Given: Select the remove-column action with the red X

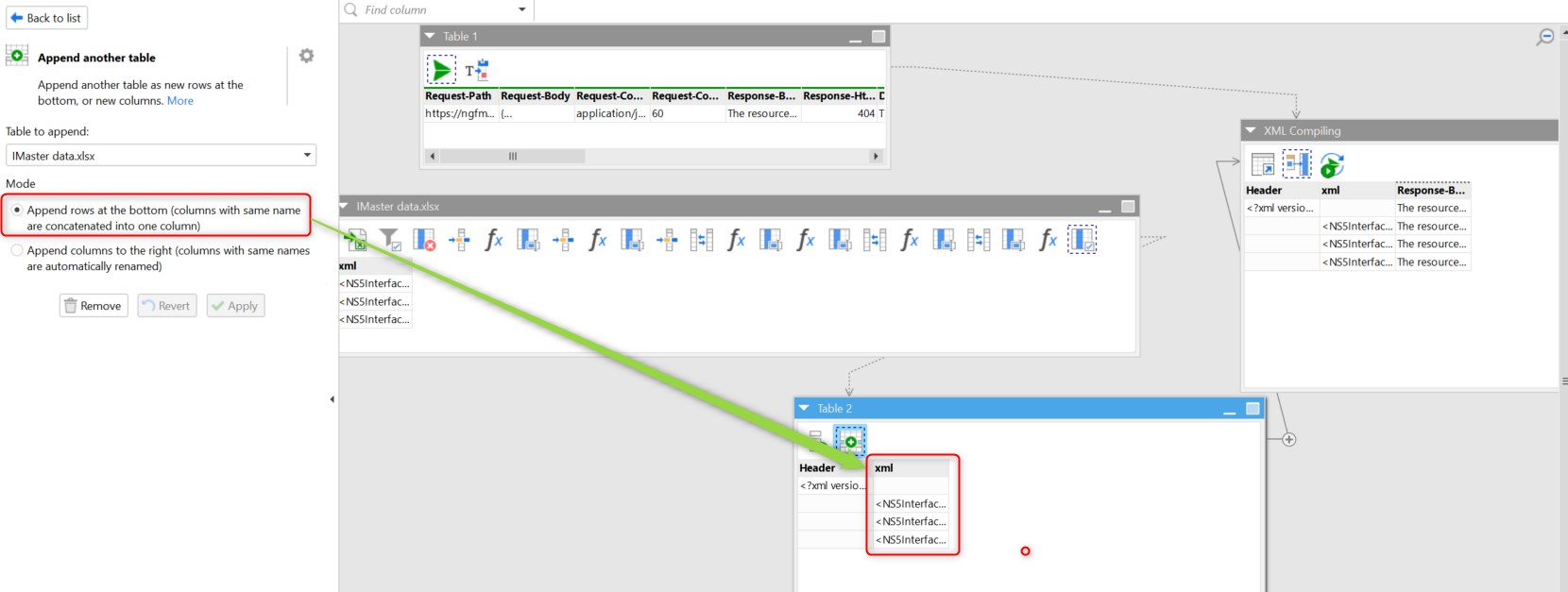Looking at the screenshot, I should pyautogui.click(x=424, y=240).
